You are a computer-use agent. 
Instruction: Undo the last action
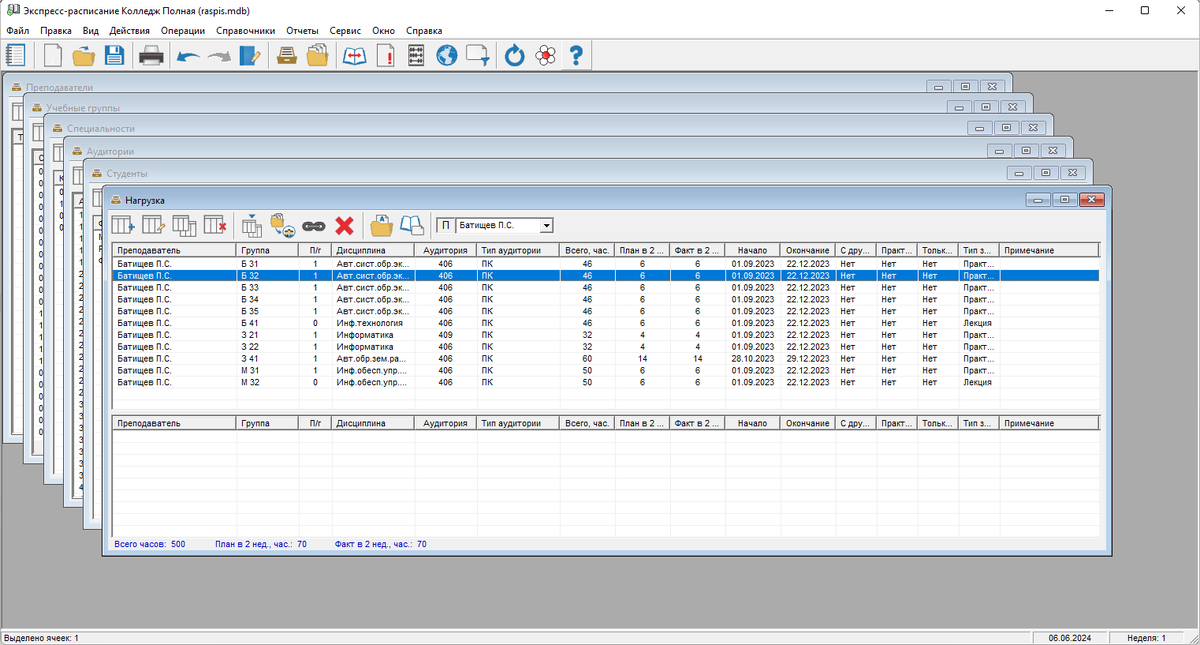(x=188, y=56)
